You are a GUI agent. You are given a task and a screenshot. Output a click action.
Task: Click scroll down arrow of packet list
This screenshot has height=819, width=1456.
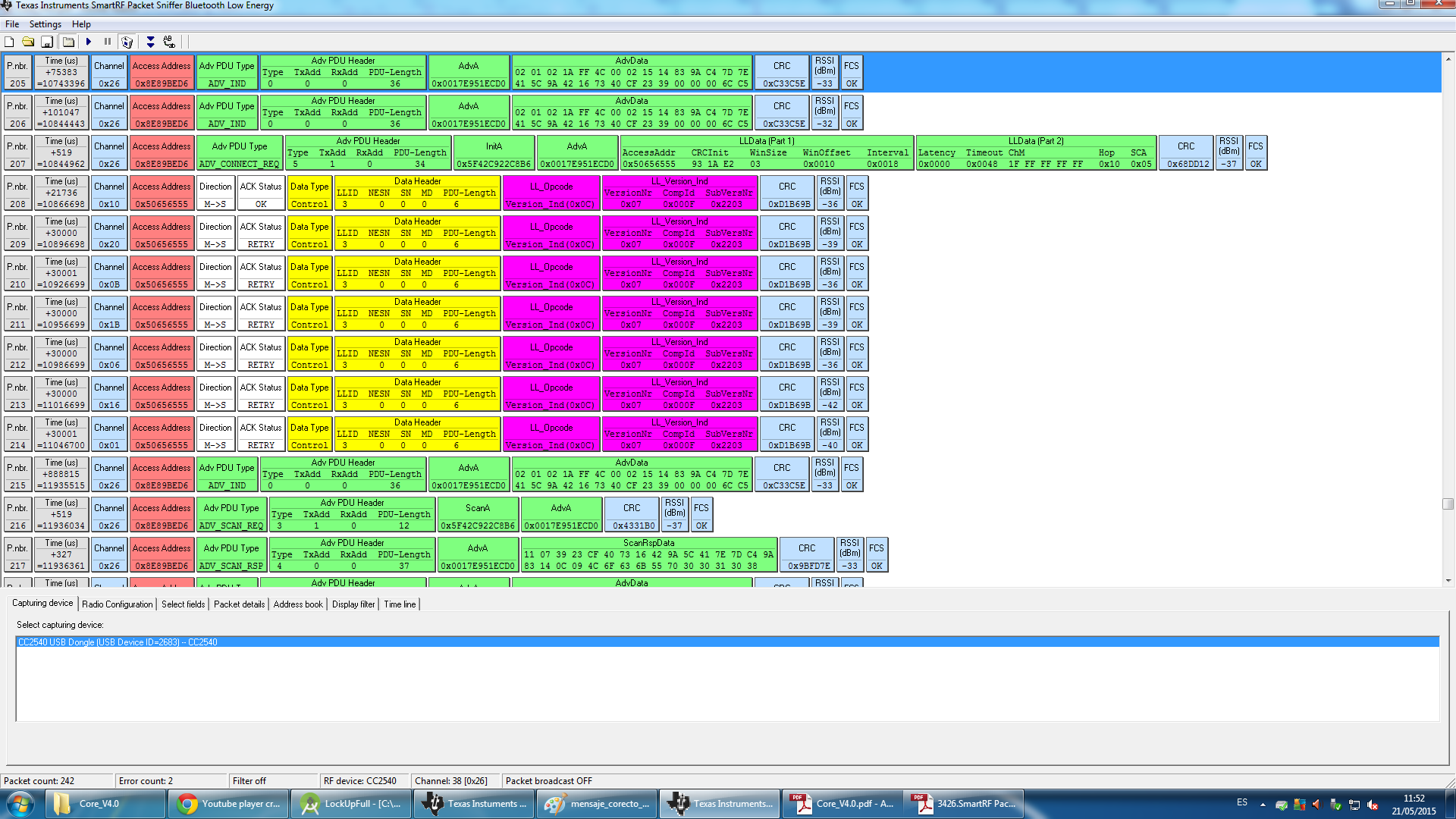[x=1448, y=581]
